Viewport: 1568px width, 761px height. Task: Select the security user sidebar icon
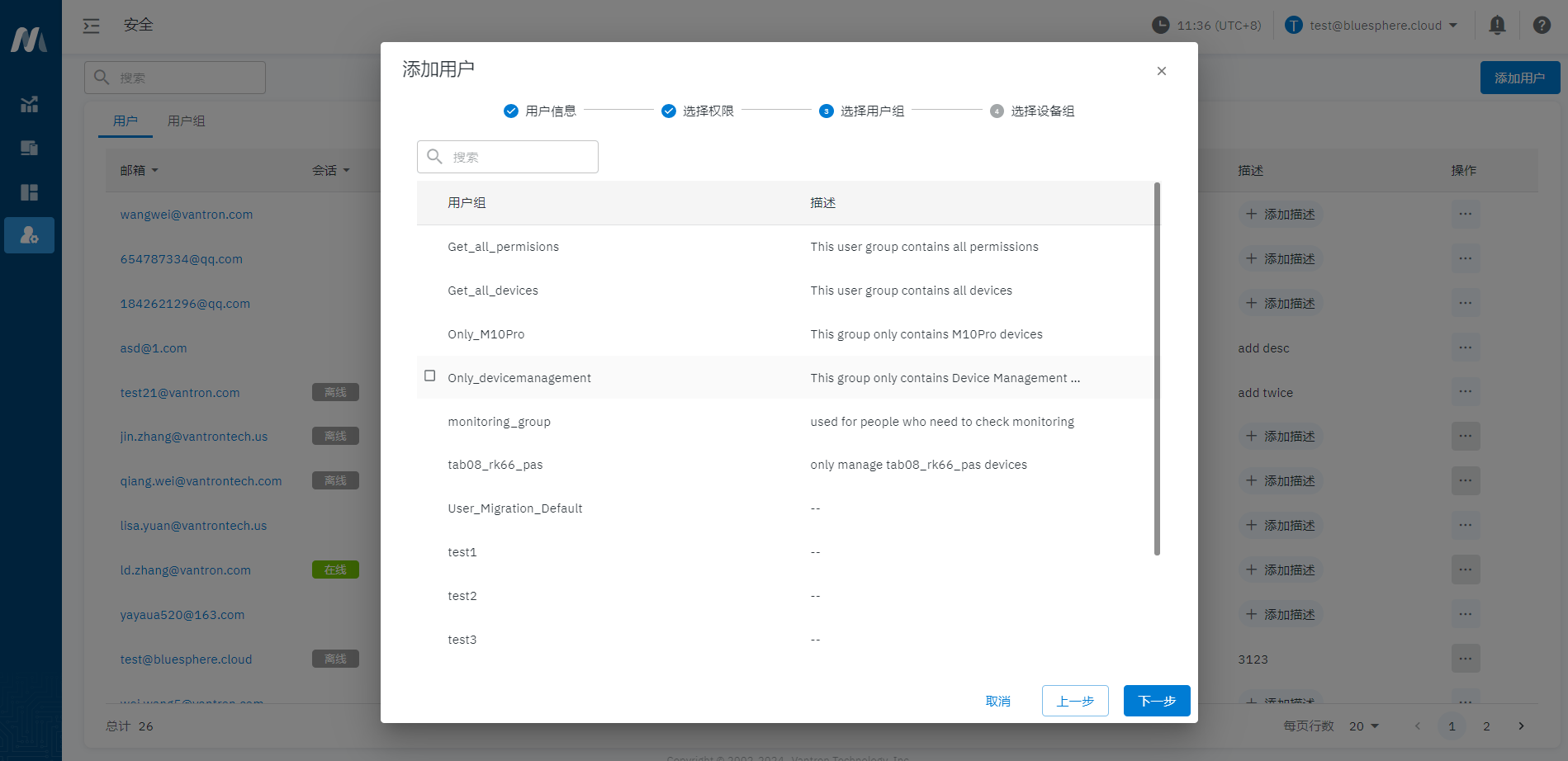click(x=30, y=235)
